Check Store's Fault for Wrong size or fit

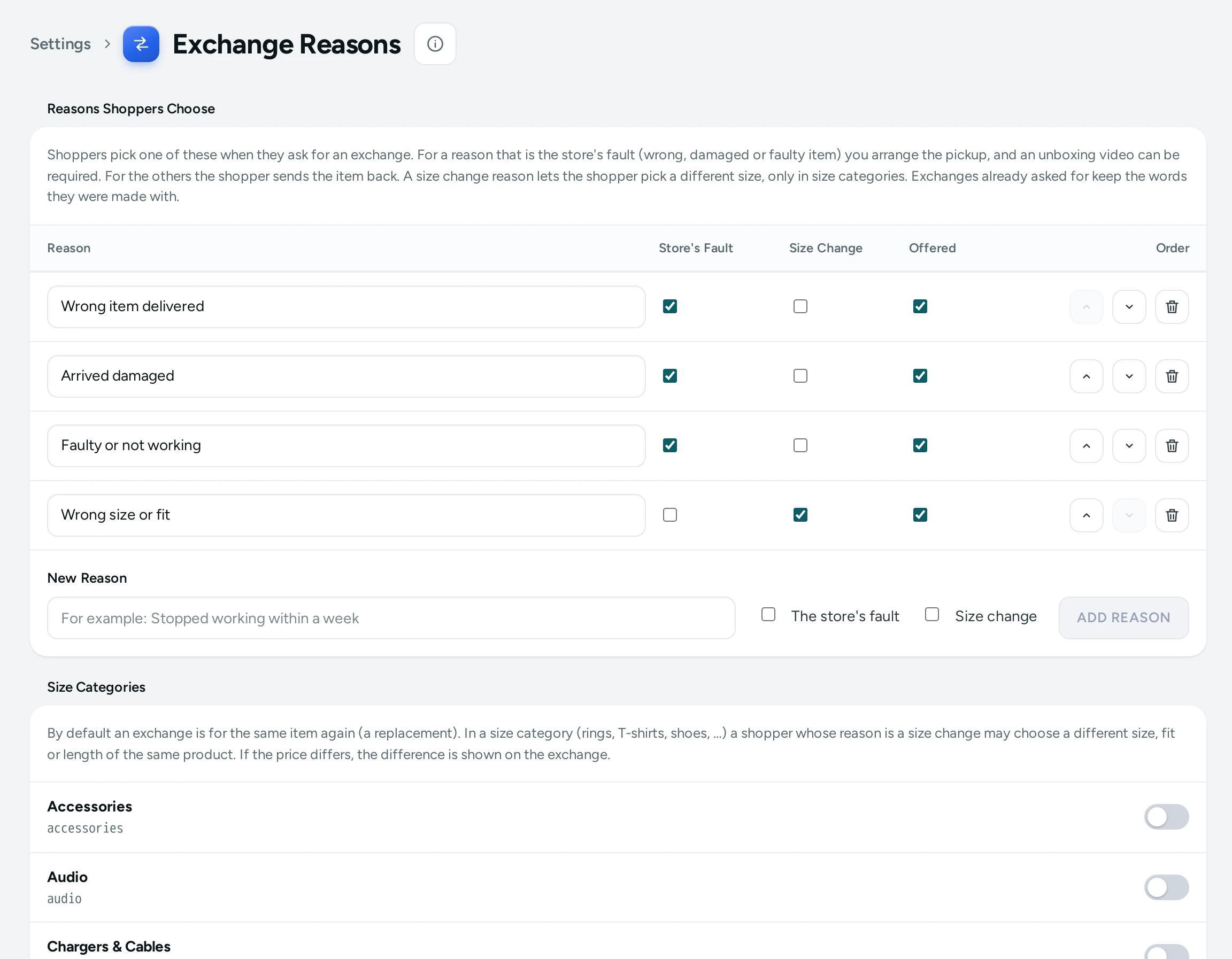669,515
